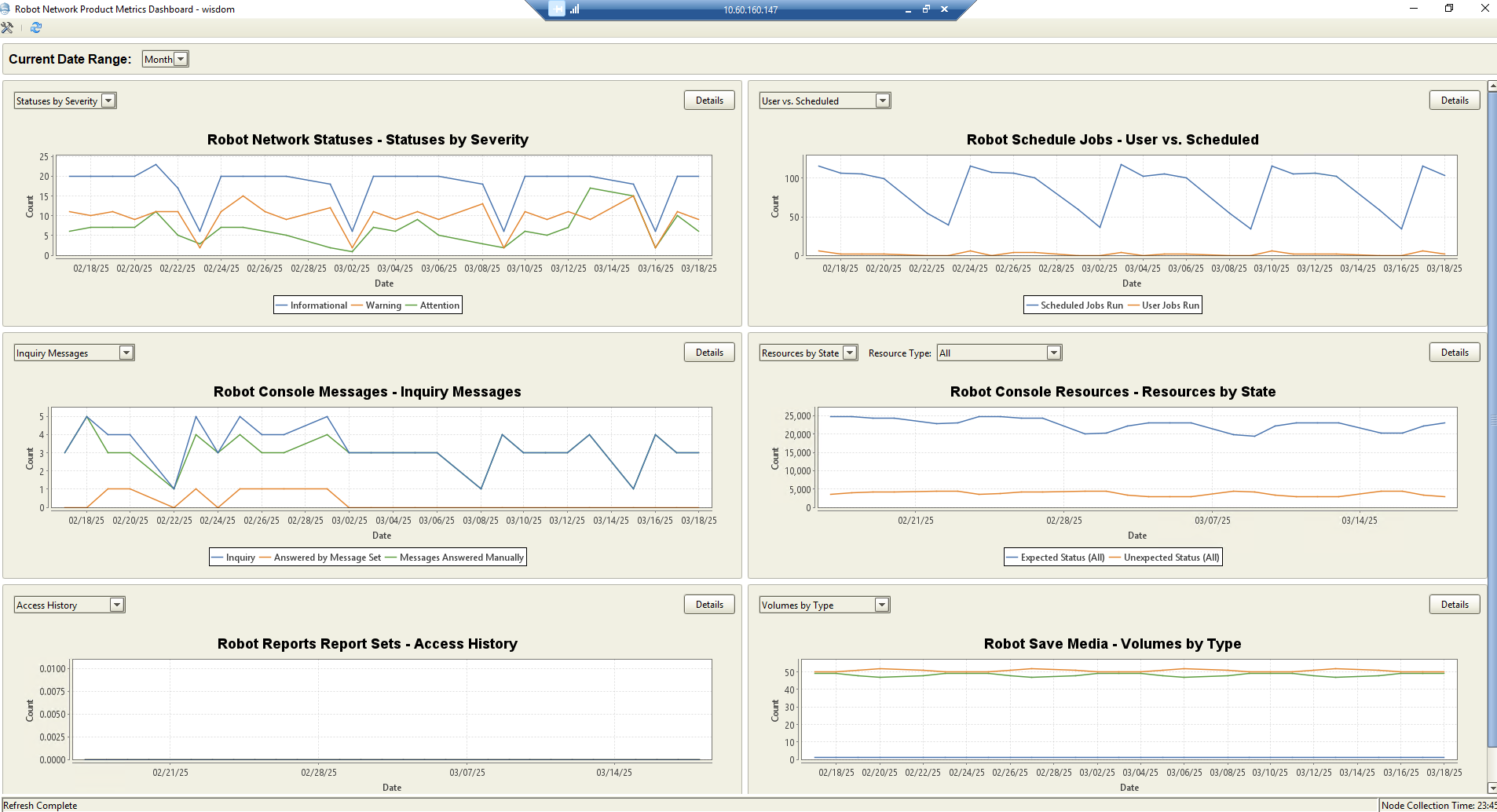Click Robot Network Statuses chart title

(x=368, y=140)
